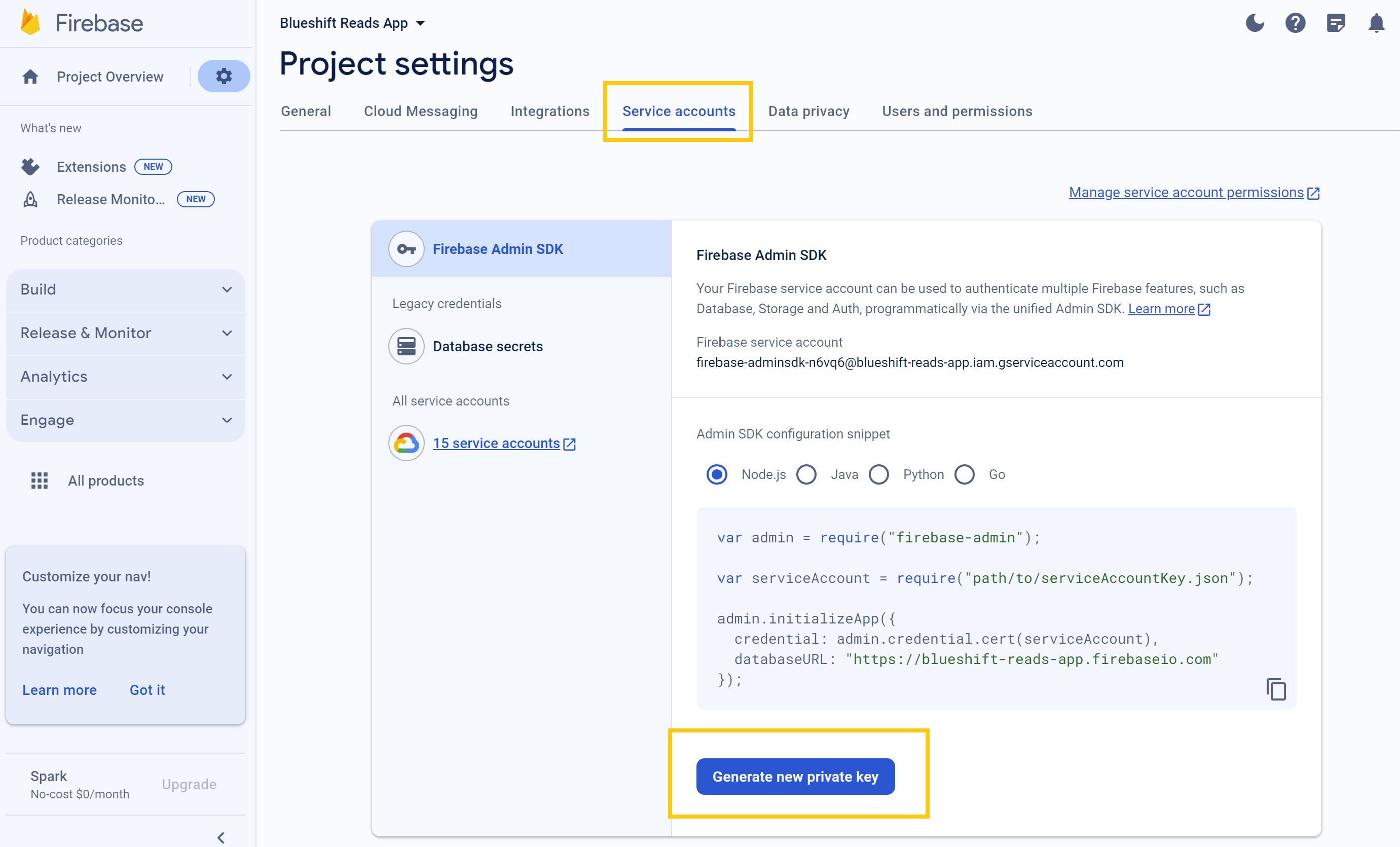Click the key icon for Firebase Admin SDK
Image resolution: width=1400 pixels, height=847 pixels.
point(406,249)
